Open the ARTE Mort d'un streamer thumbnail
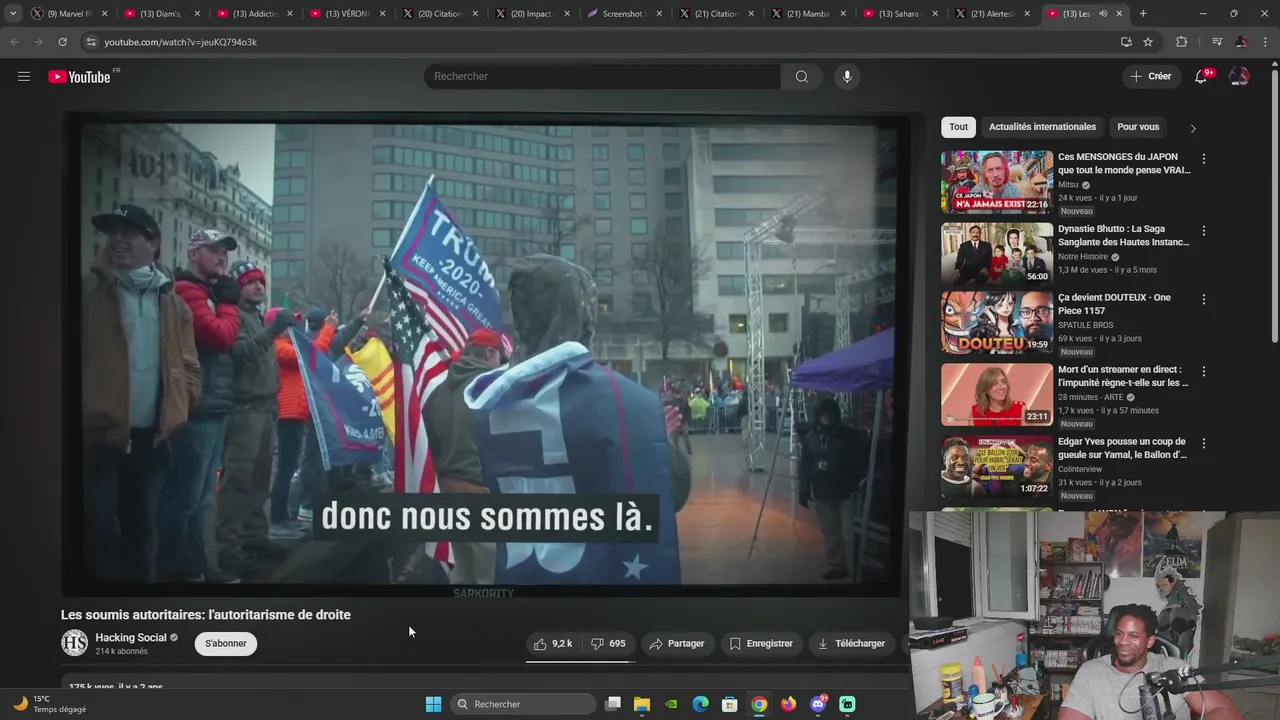 click(996, 394)
